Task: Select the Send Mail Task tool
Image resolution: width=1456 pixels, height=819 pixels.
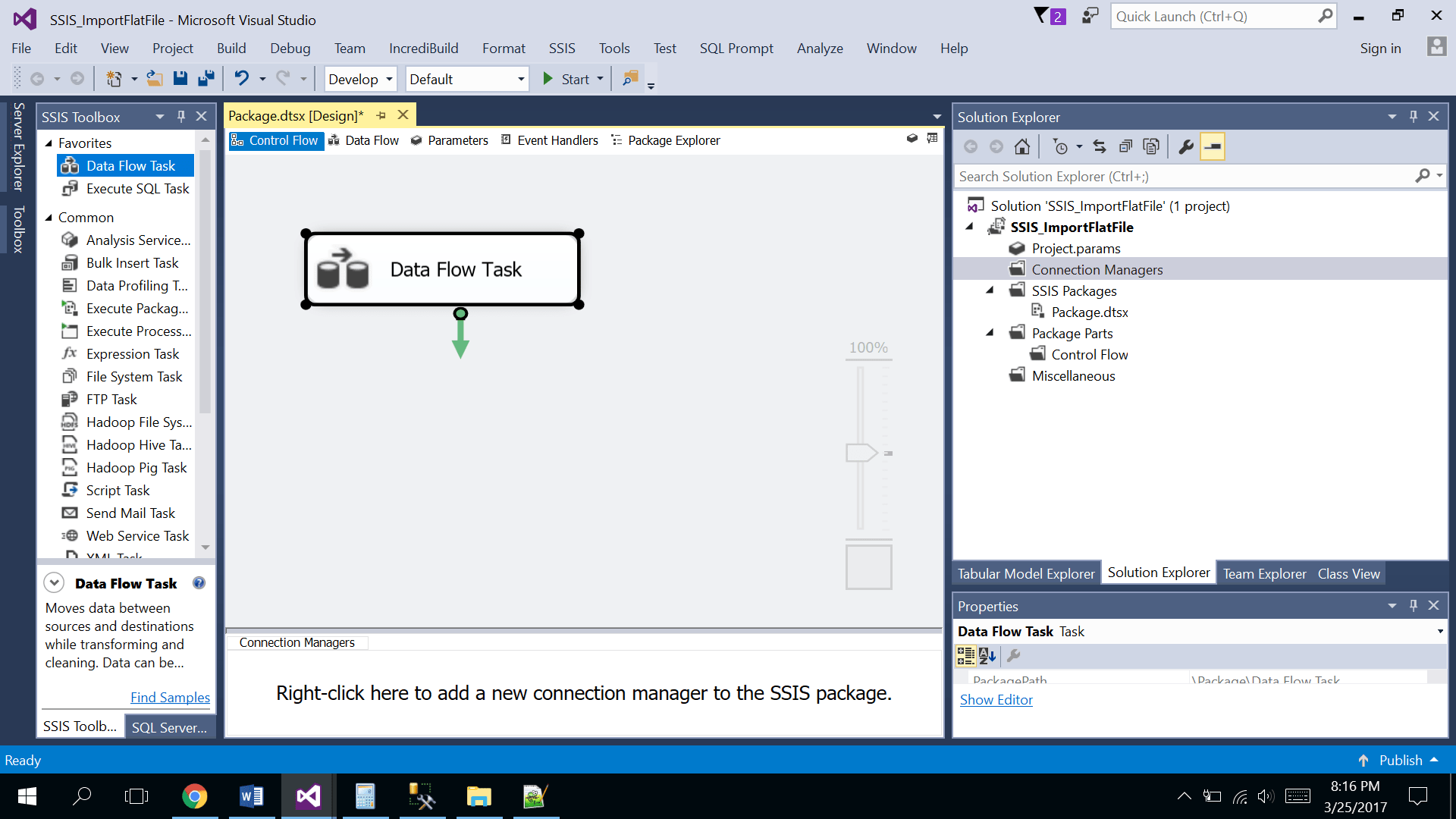Action: [x=129, y=513]
